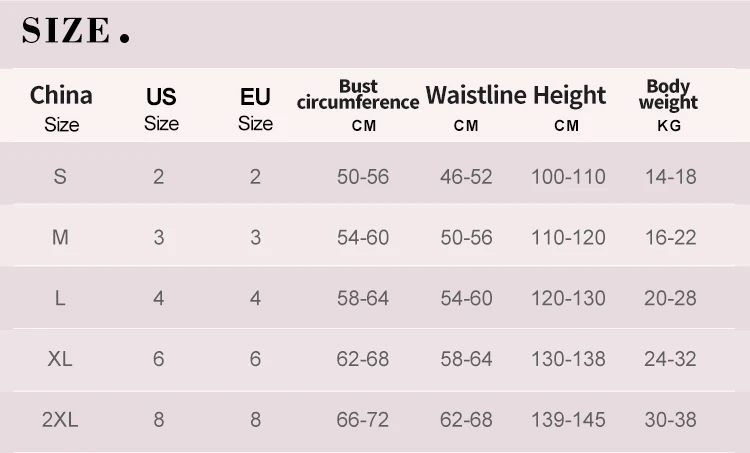
Task: Select the height value 139-145 cell
Action: pyautogui.click(x=568, y=420)
